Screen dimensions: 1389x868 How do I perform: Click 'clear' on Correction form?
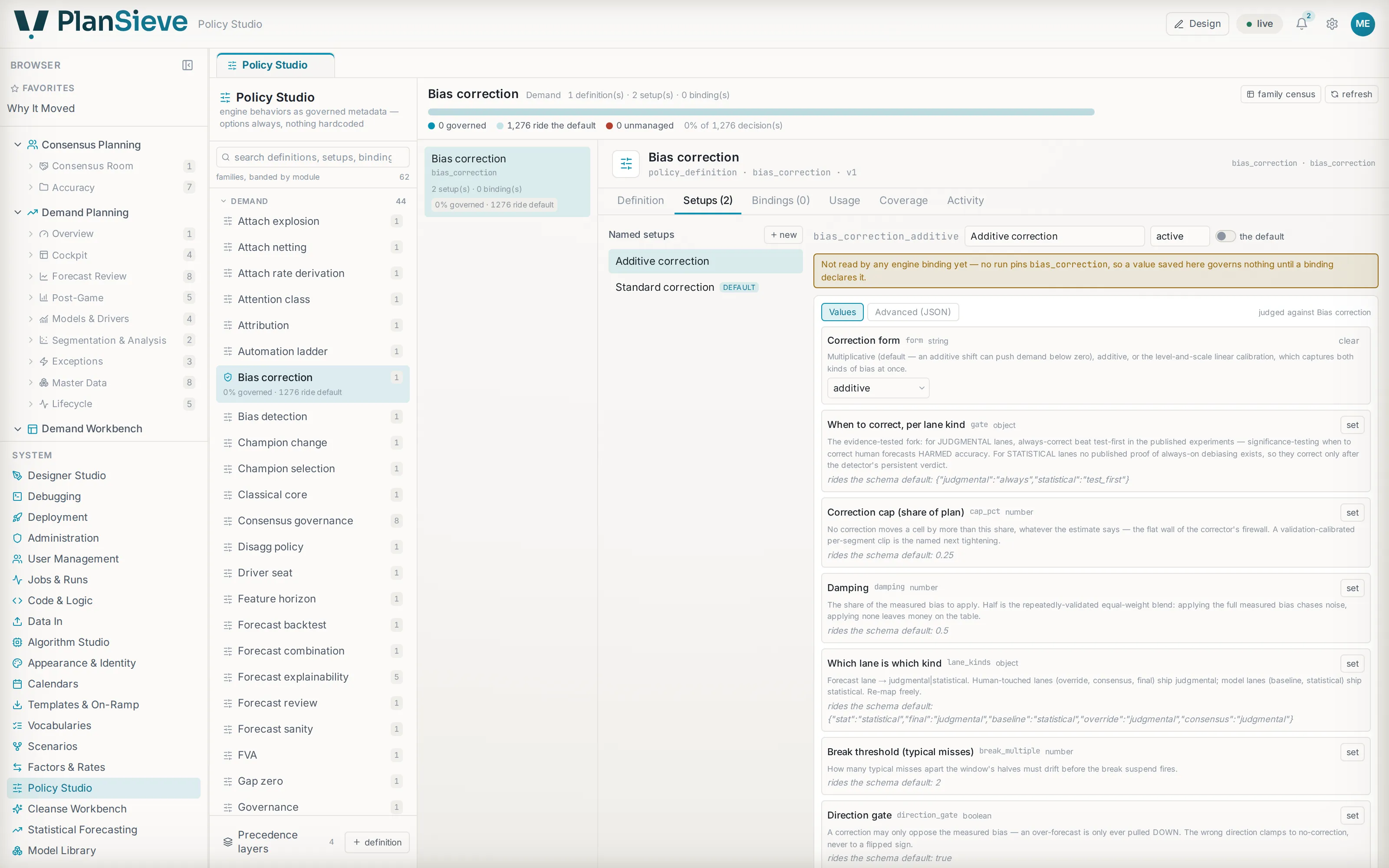pos(1348,340)
